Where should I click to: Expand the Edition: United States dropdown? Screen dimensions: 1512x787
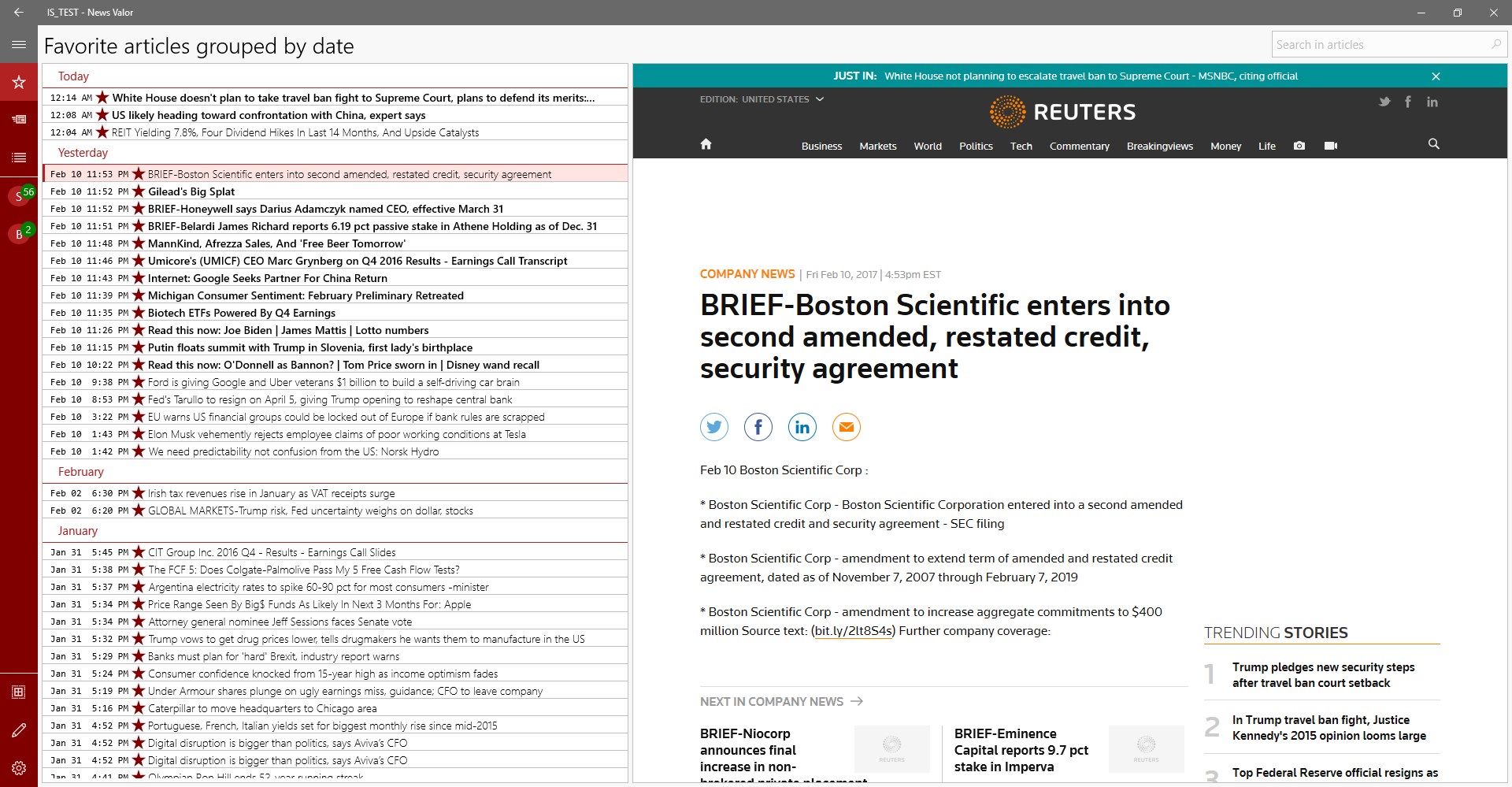762,99
